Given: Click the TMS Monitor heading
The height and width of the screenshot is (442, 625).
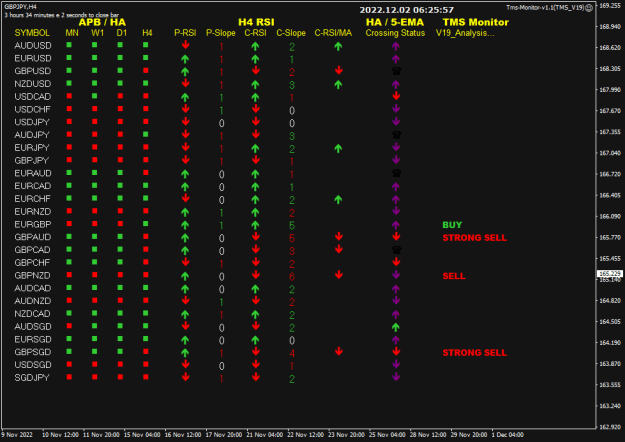Looking at the screenshot, I should pyautogui.click(x=476, y=22).
